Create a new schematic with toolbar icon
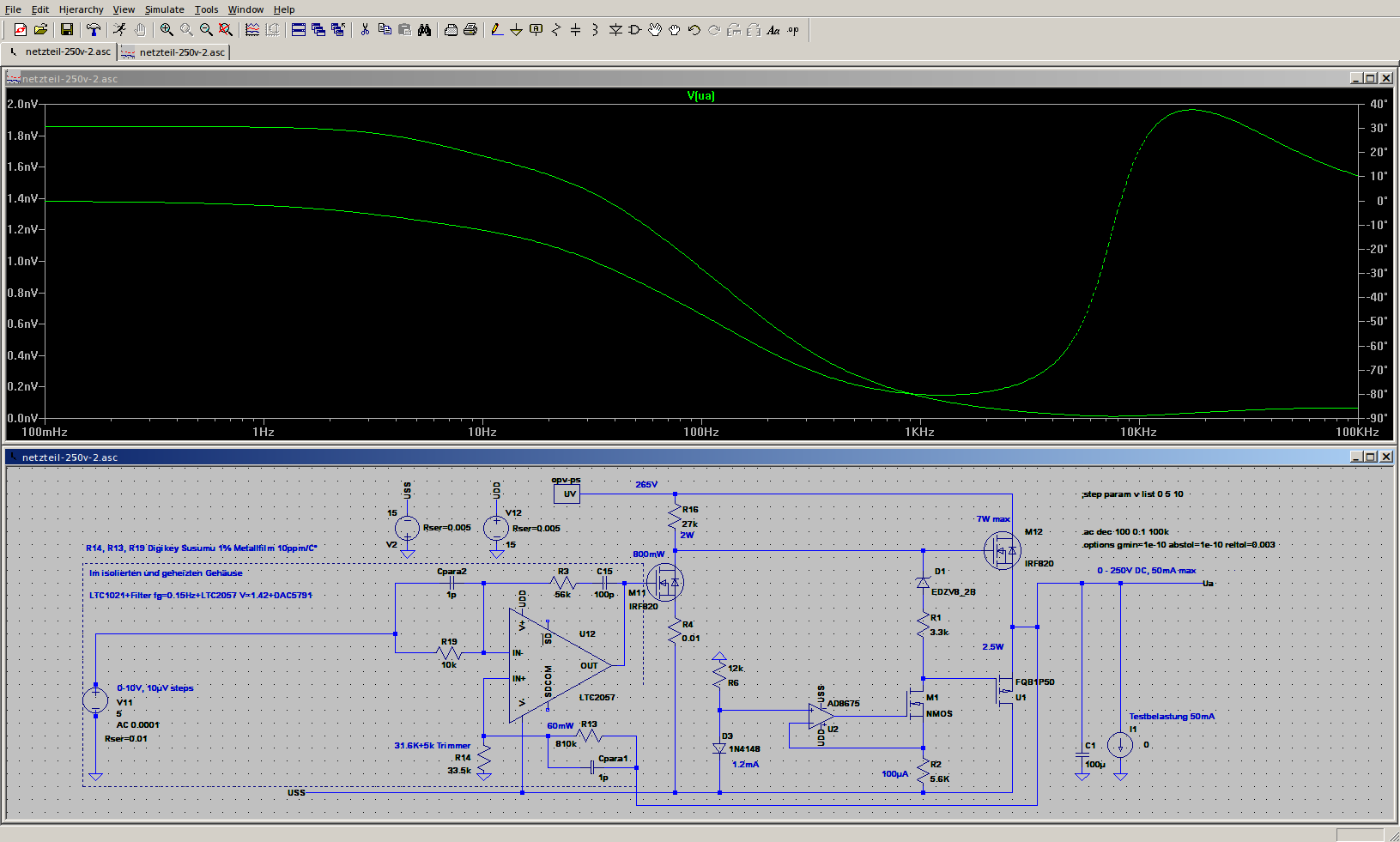Screen dimensions: 1400x842 (x=21, y=30)
